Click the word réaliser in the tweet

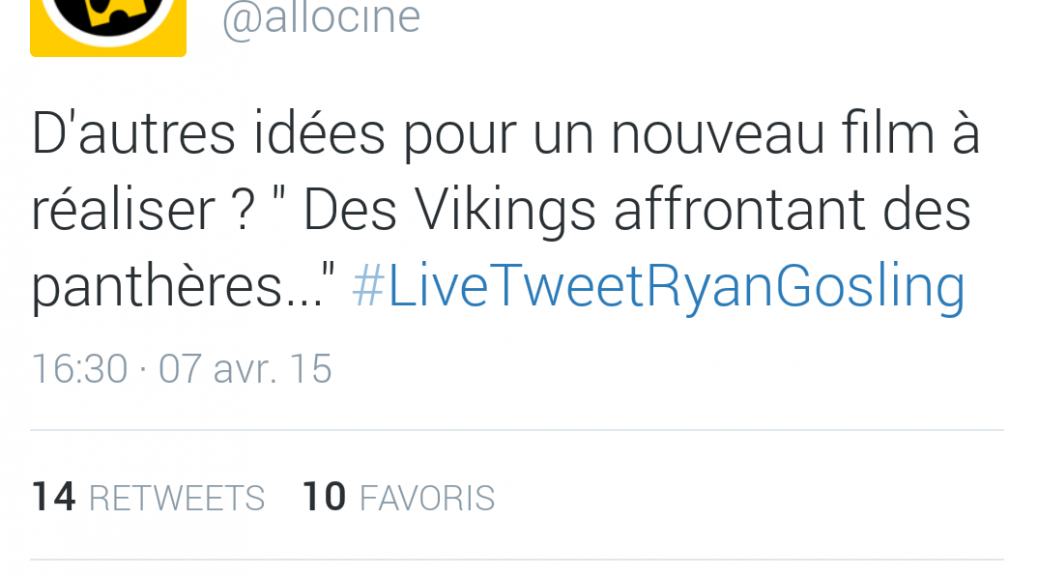123,211
